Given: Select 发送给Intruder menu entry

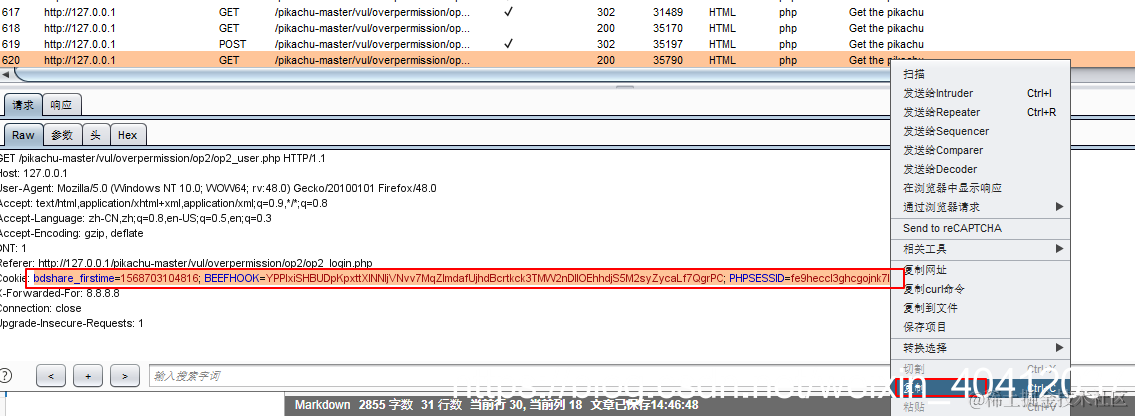Looking at the screenshot, I should pyautogui.click(x=979, y=93).
